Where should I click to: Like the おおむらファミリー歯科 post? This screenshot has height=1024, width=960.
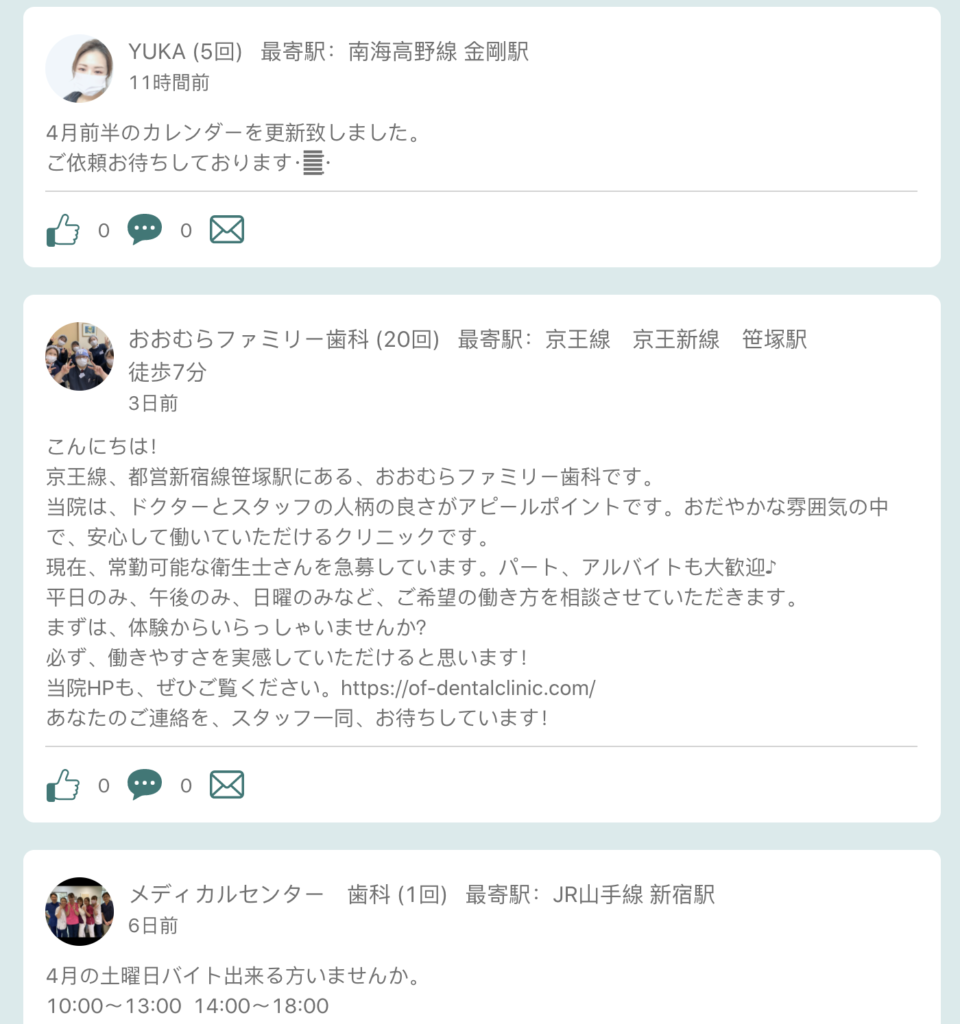tap(63, 784)
